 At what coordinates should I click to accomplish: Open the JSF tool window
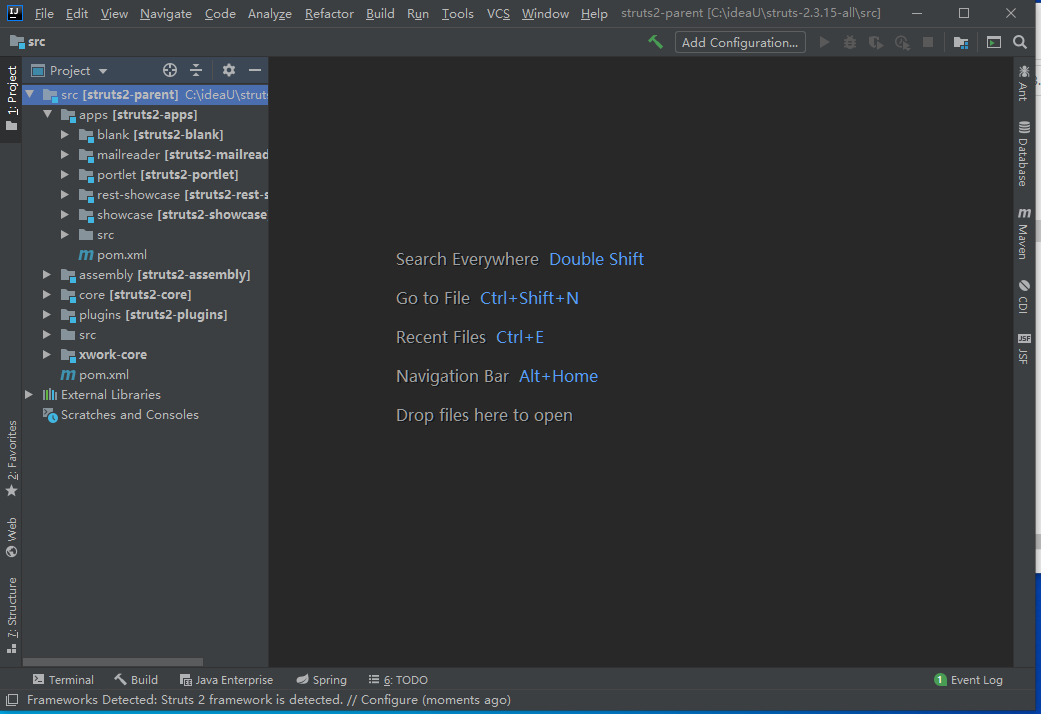[1024, 349]
